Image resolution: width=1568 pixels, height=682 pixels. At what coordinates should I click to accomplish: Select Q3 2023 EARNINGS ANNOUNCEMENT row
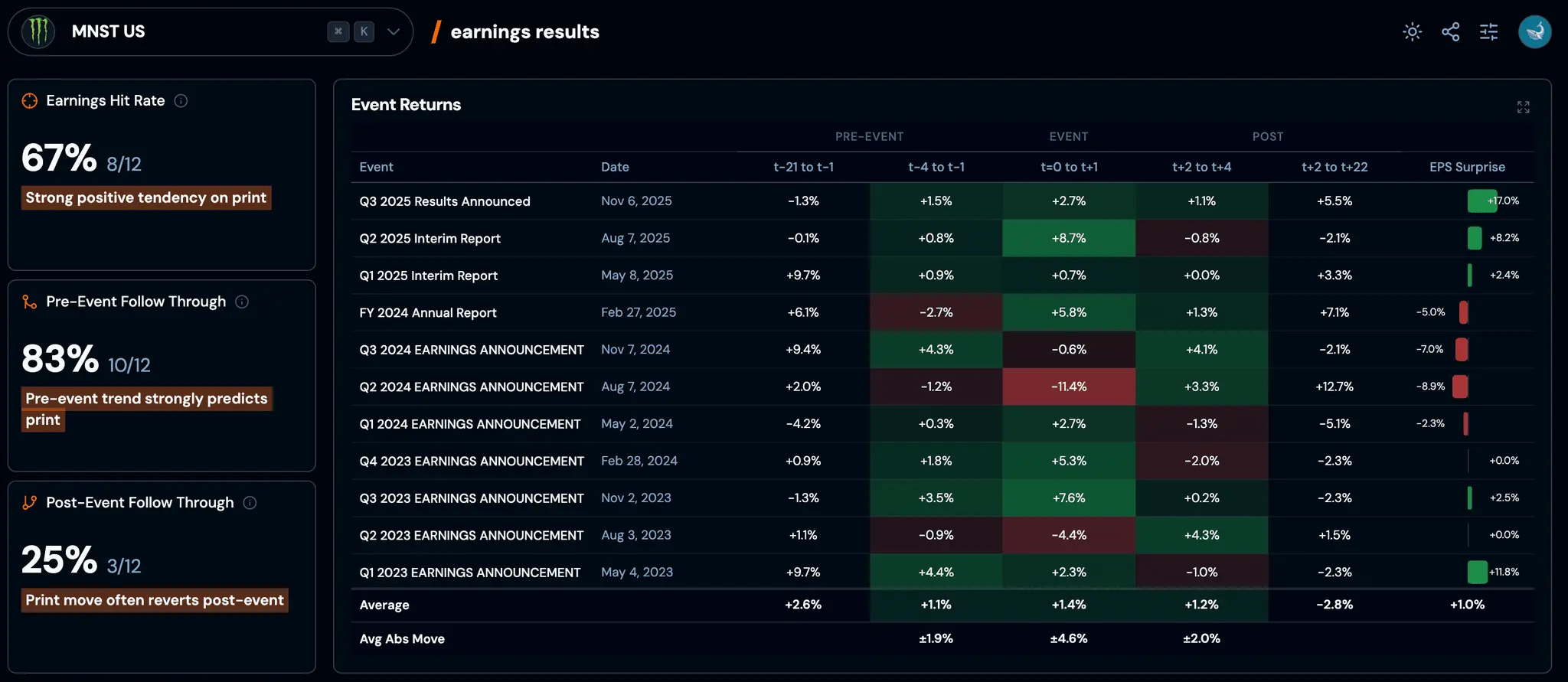(942, 498)
